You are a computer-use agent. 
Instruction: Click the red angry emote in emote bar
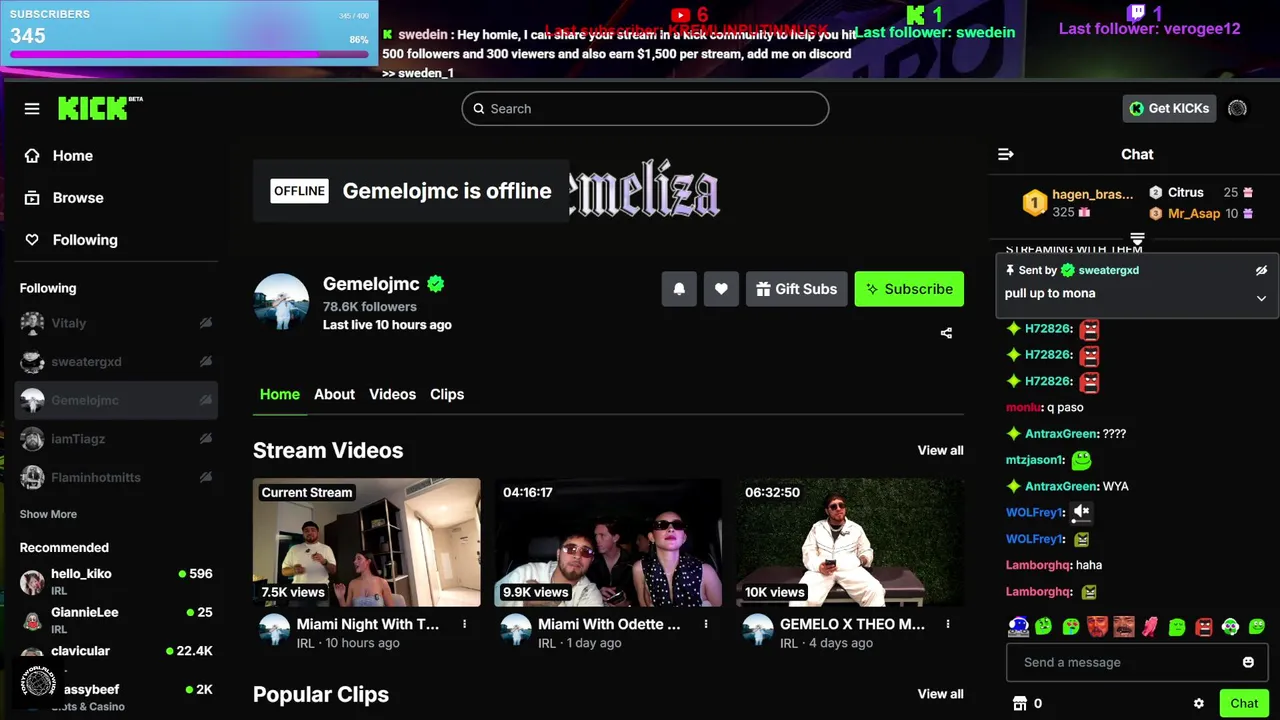1203,627
